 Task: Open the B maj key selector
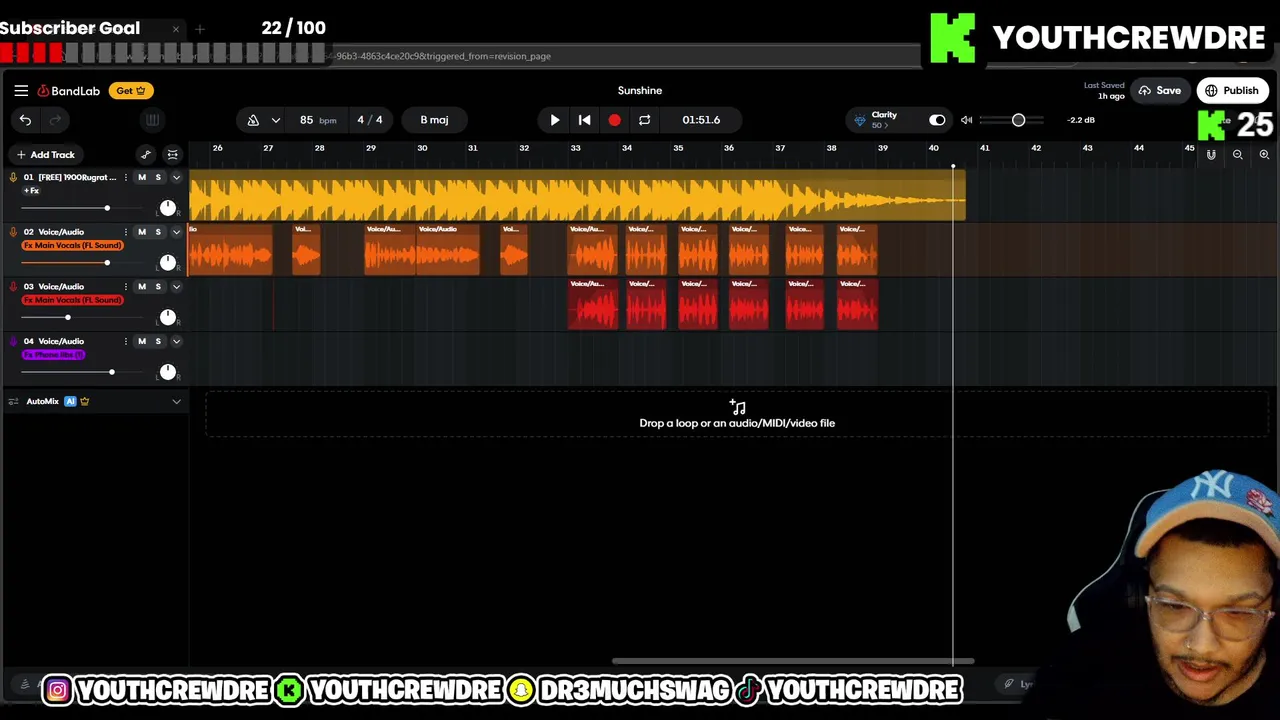pyautogui.click(x=434, y=120)
